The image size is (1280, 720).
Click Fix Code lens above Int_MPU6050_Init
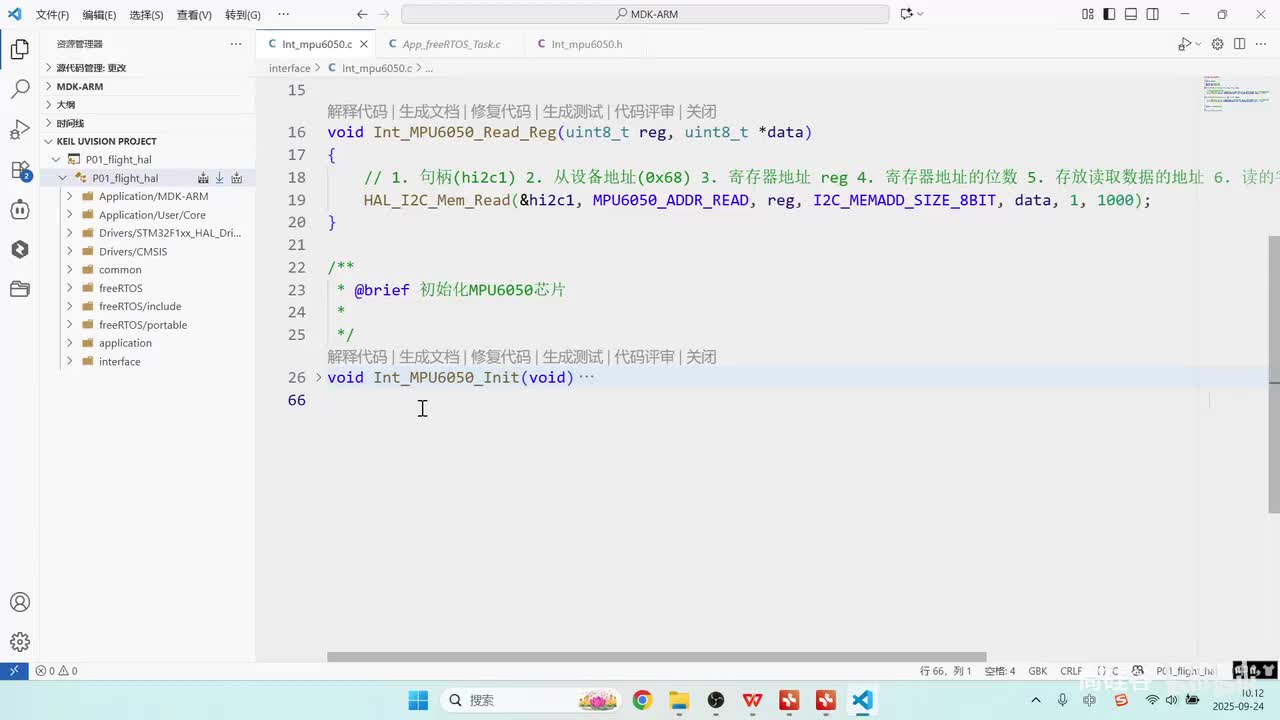point(501,357)
